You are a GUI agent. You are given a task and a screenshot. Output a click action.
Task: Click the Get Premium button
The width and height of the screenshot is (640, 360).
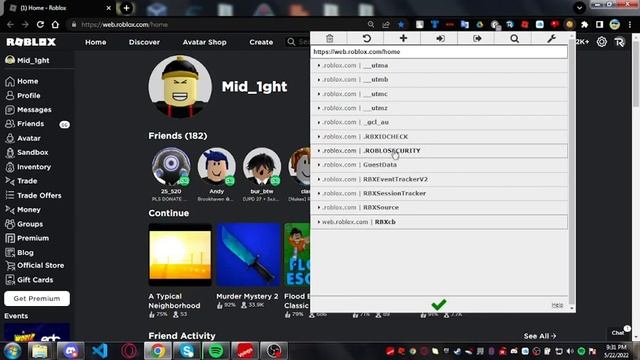click(37, 298)
